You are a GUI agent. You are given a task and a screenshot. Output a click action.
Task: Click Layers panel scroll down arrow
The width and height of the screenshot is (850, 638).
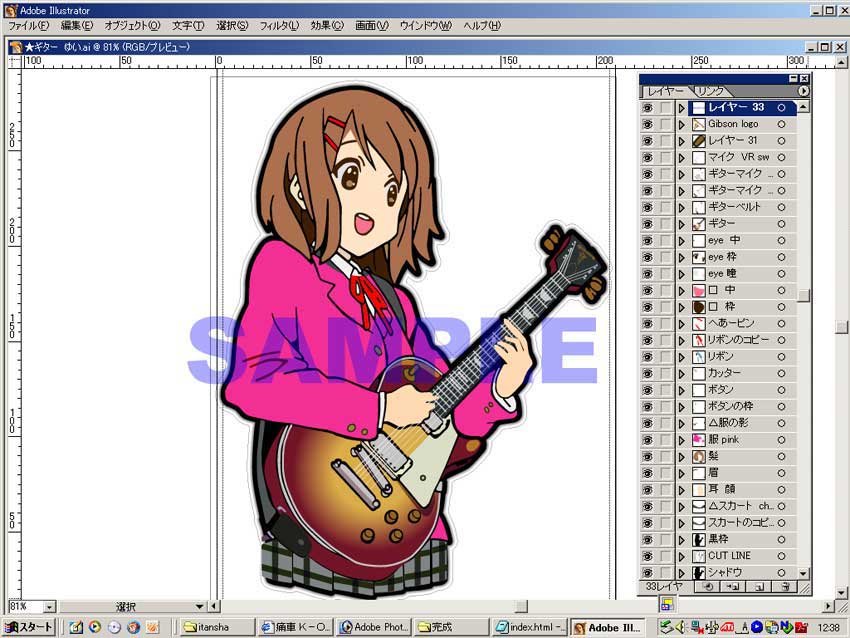point(803,573)
